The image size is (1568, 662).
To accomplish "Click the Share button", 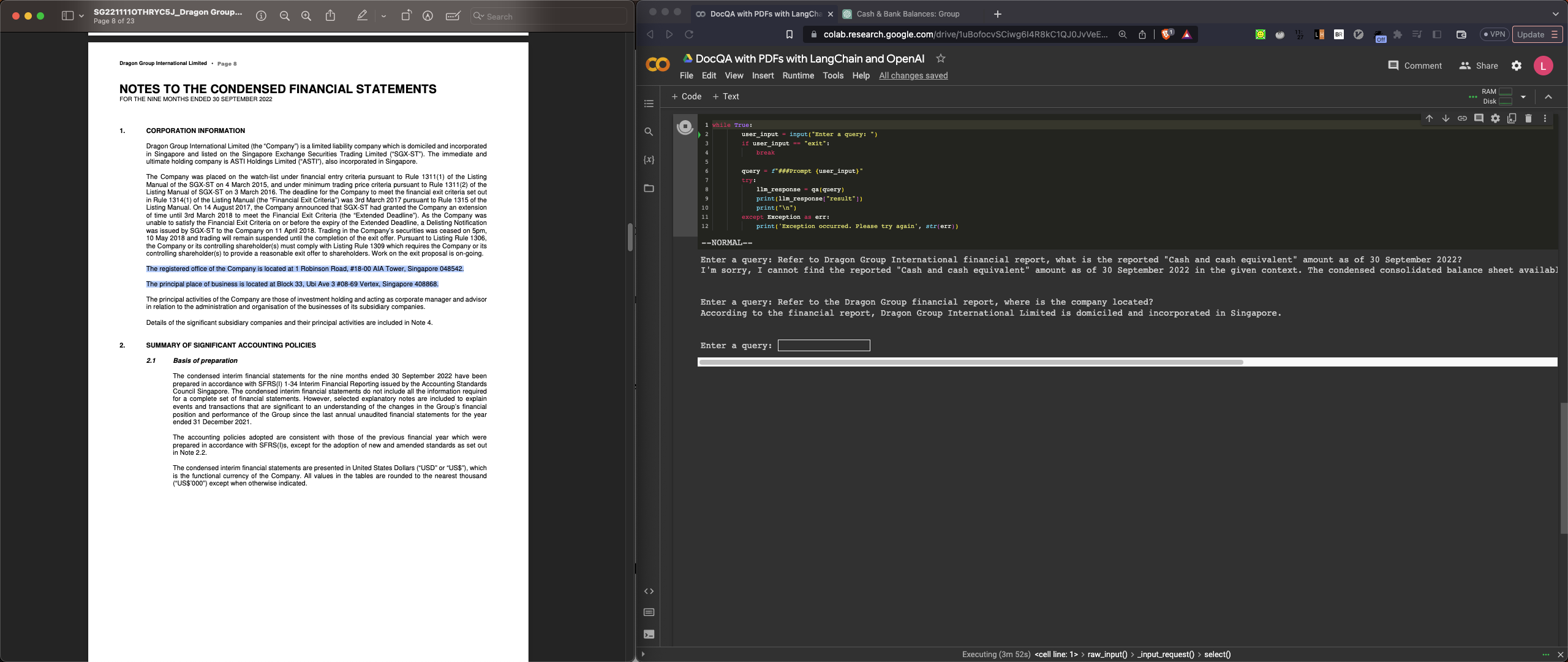I will [x=1479, y=66].
